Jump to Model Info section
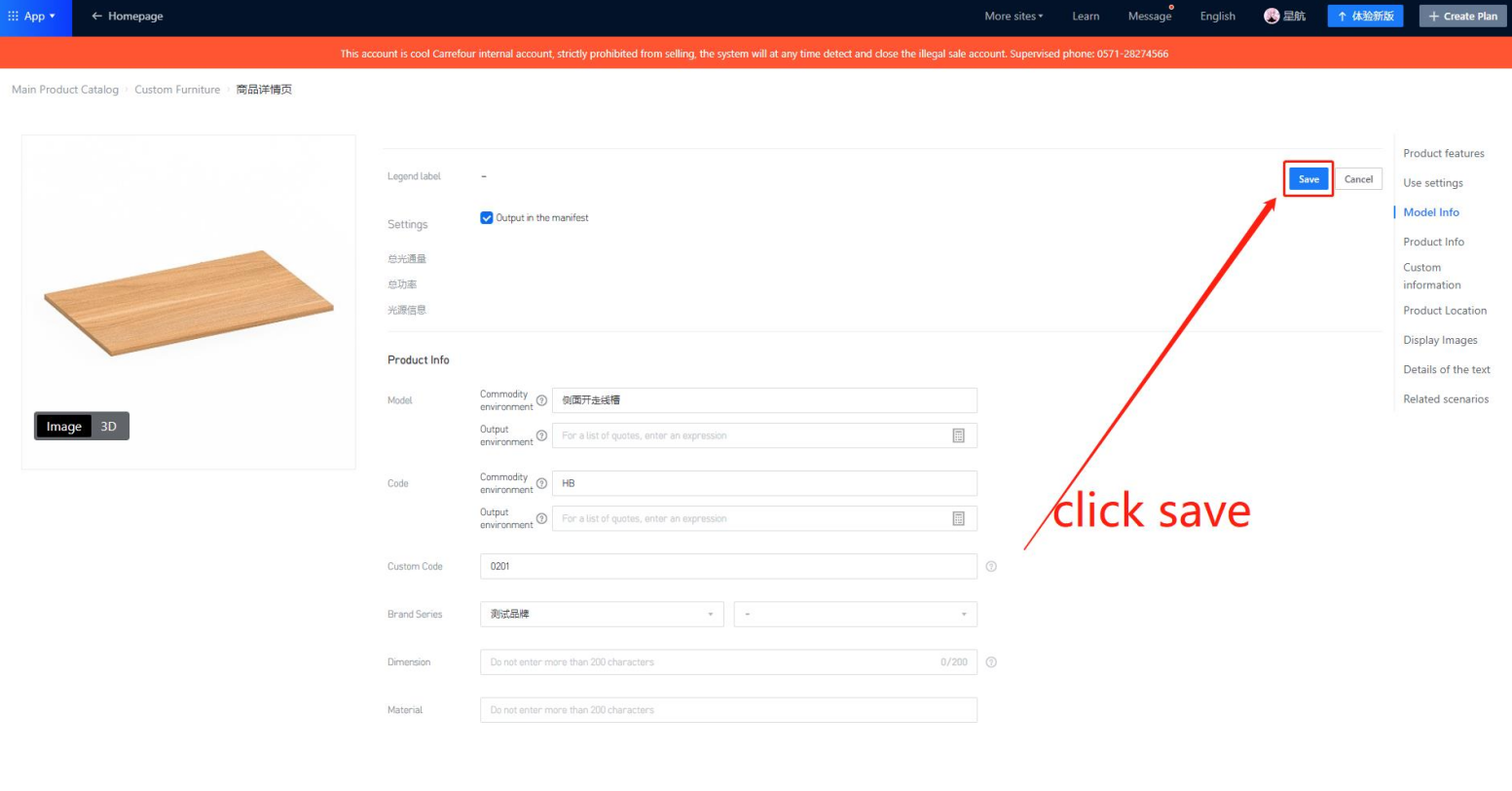 (1431, 212)
